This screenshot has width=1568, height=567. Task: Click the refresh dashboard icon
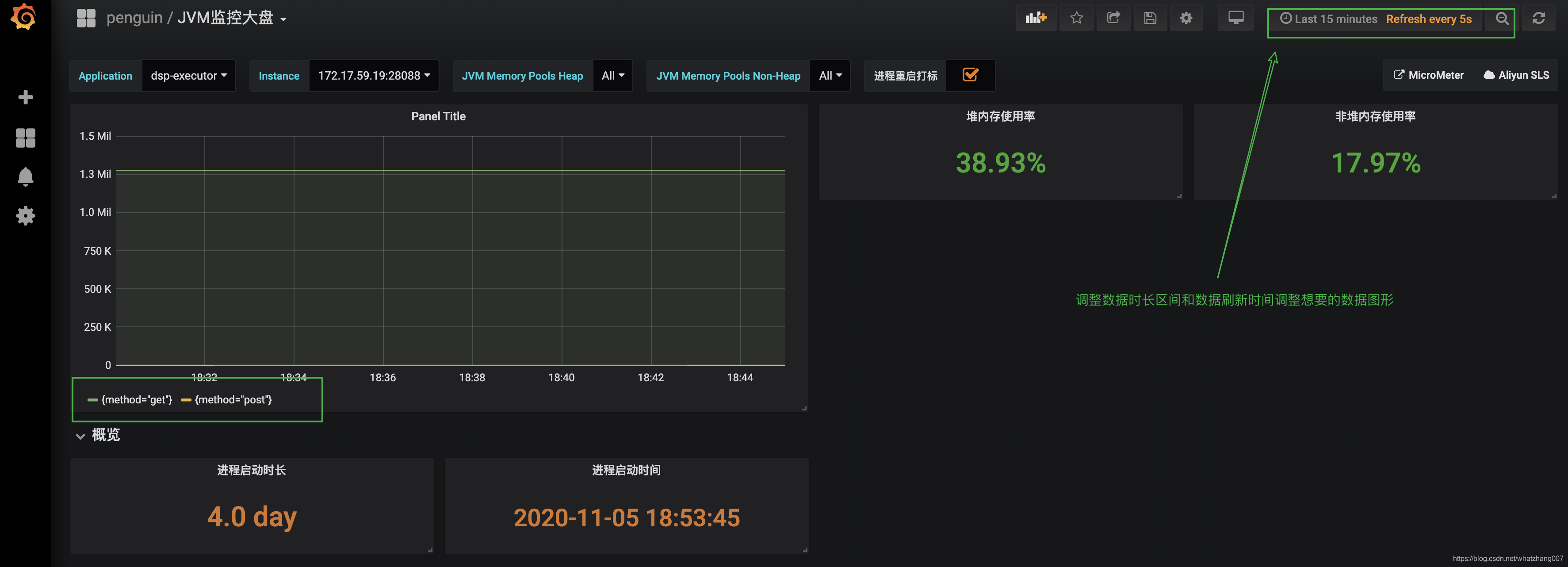(1539, 18)
